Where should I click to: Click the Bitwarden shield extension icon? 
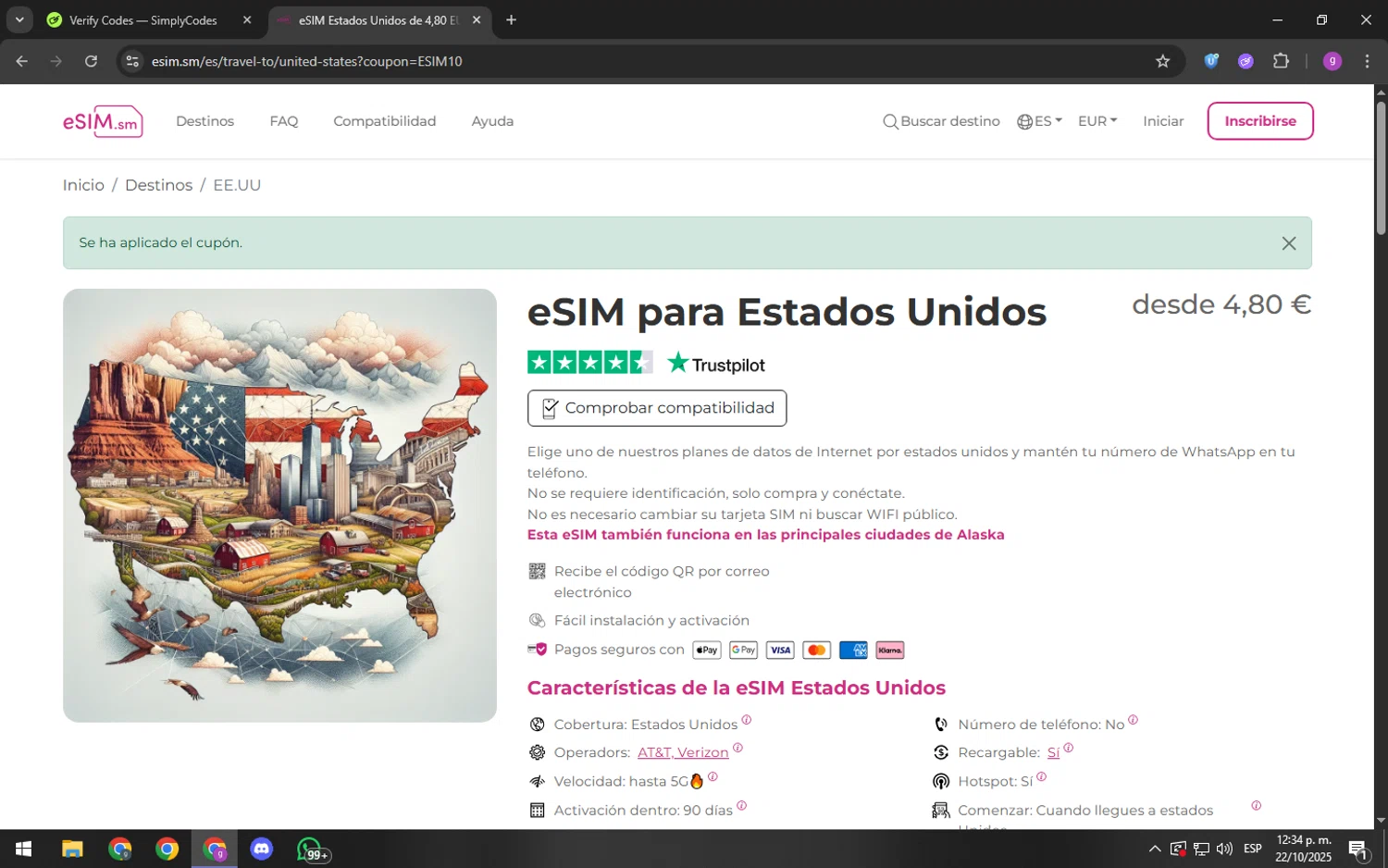click(1211, 61)
